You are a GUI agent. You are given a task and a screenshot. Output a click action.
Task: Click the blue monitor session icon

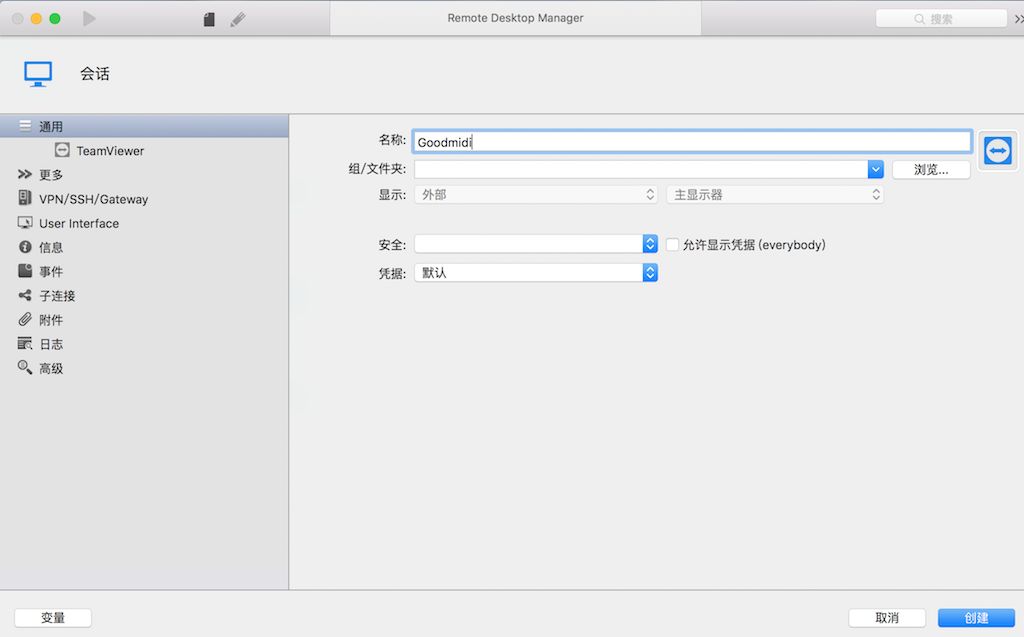(x=38, y=74)
